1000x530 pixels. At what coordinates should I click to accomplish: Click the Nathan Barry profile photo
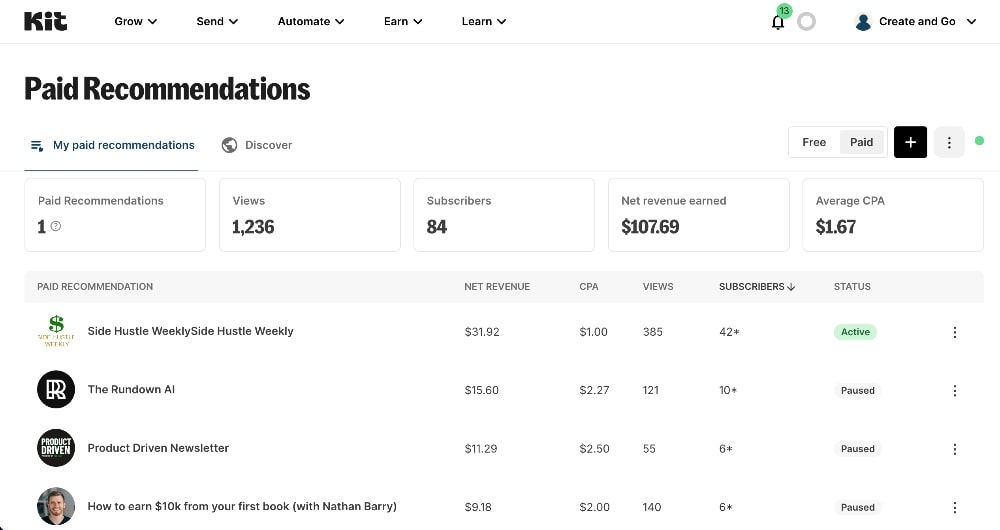tap(56, 506)
